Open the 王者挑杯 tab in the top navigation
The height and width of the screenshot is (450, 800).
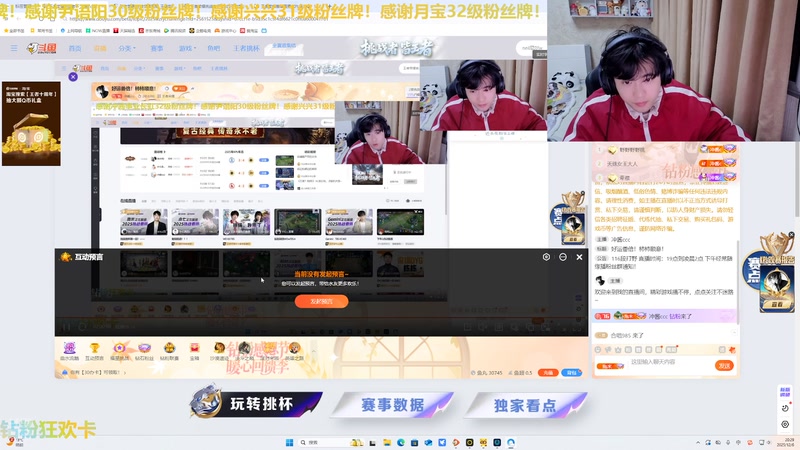pos(246,48)
